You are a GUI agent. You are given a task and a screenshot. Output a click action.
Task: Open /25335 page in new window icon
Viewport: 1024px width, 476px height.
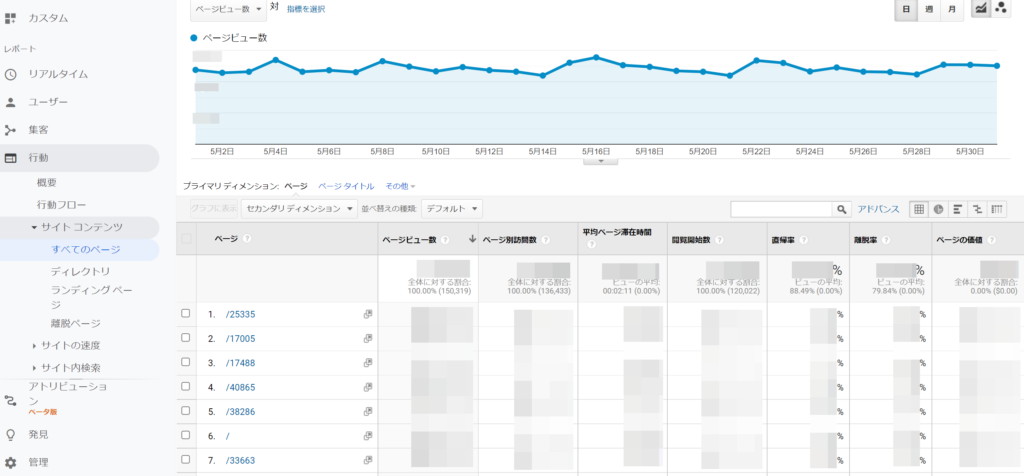(368, 314)
